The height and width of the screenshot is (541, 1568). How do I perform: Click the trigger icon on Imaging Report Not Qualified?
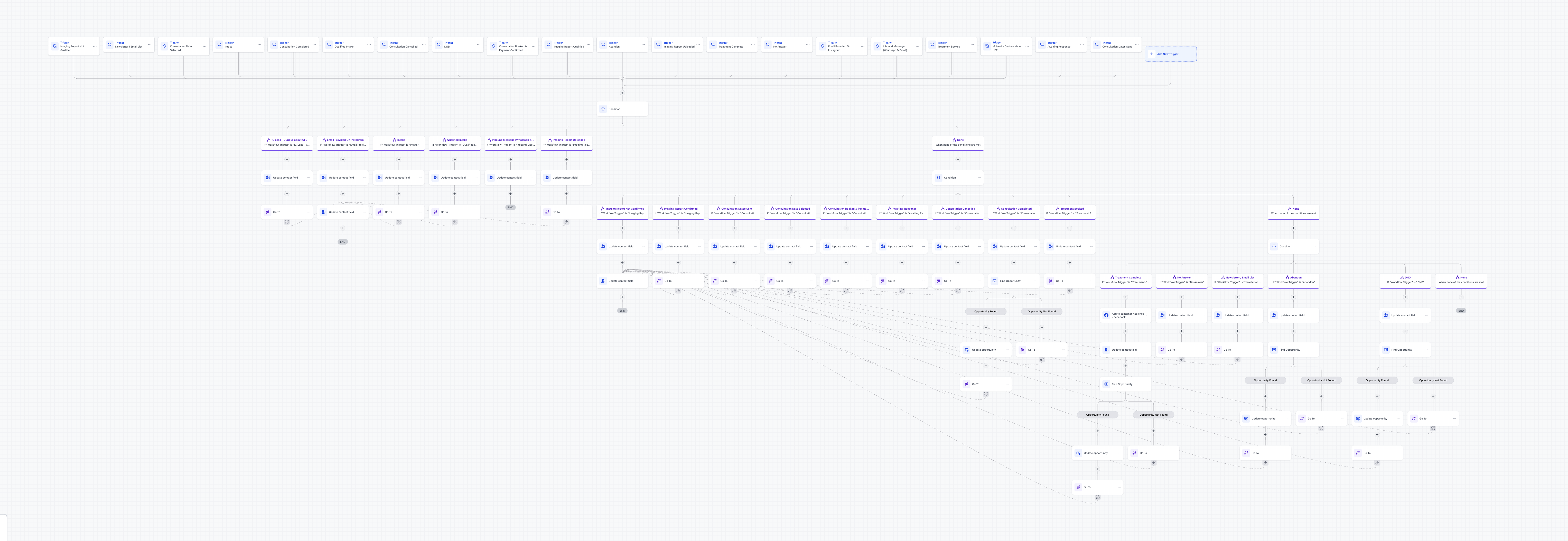tap(55, 46)
